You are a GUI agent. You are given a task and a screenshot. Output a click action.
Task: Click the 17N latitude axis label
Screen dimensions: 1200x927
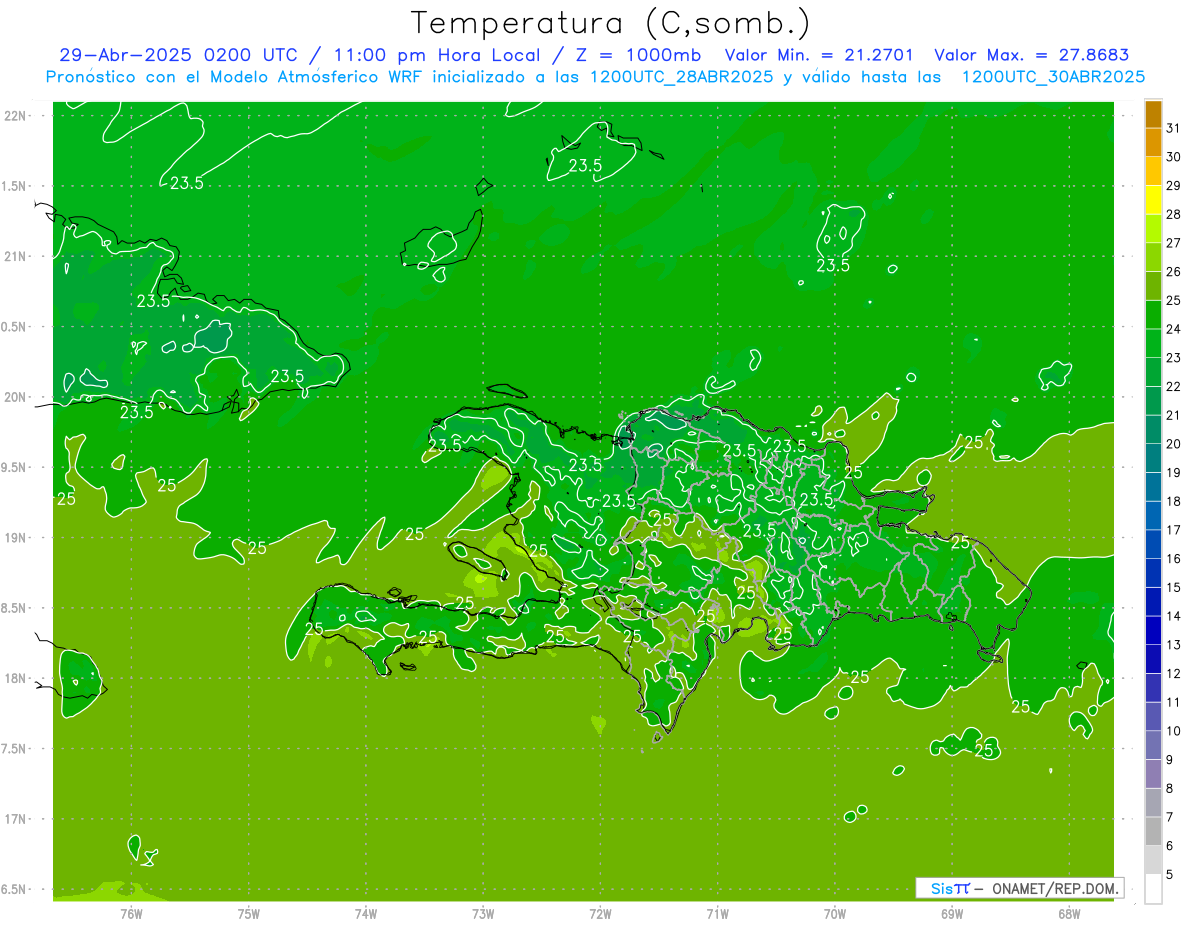(16, 819)
